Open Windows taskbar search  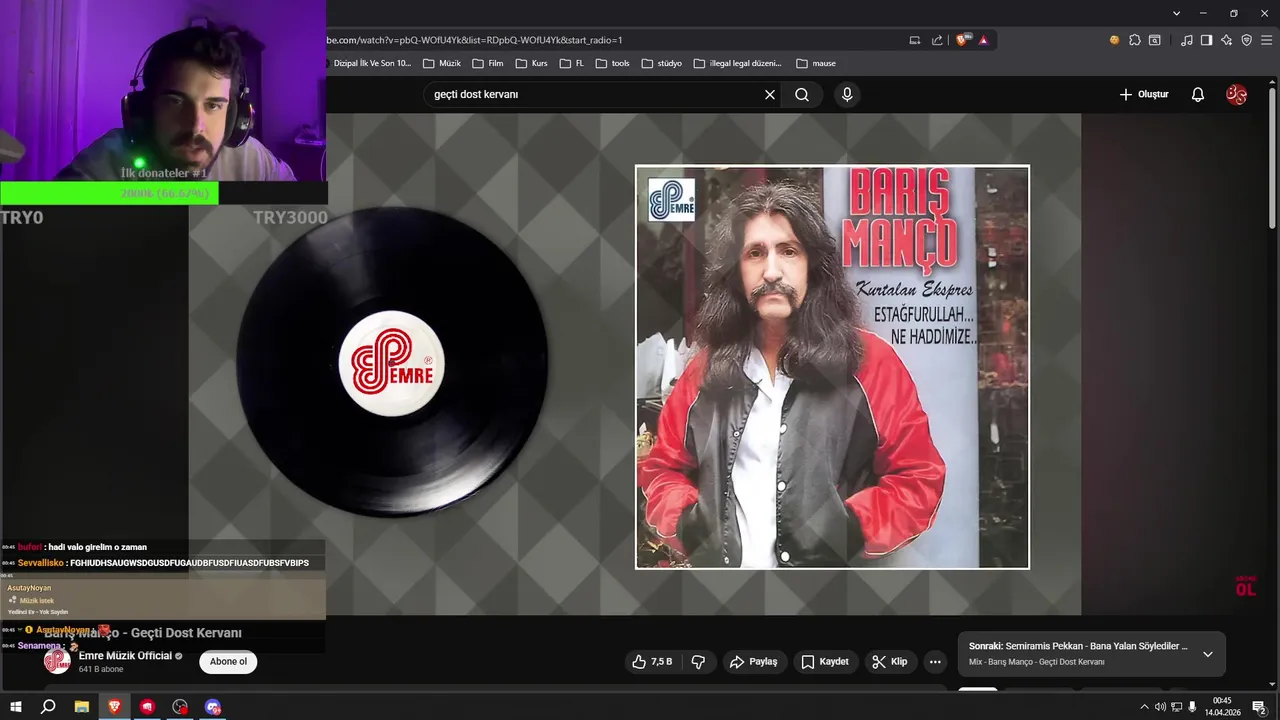click(48, 707)
